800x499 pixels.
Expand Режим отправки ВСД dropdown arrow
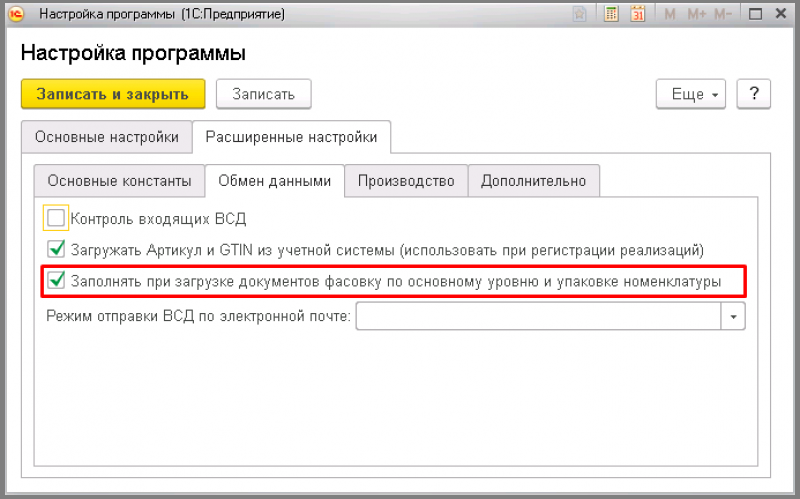pos(733,316)
